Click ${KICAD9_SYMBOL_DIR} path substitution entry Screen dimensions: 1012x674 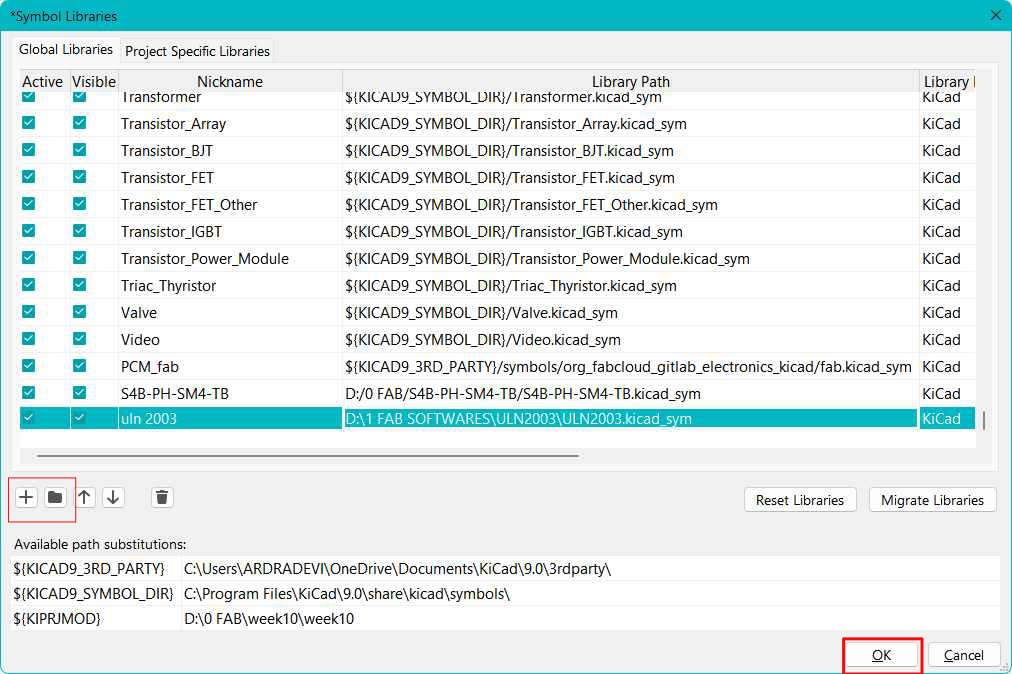(x=94, y=593)
